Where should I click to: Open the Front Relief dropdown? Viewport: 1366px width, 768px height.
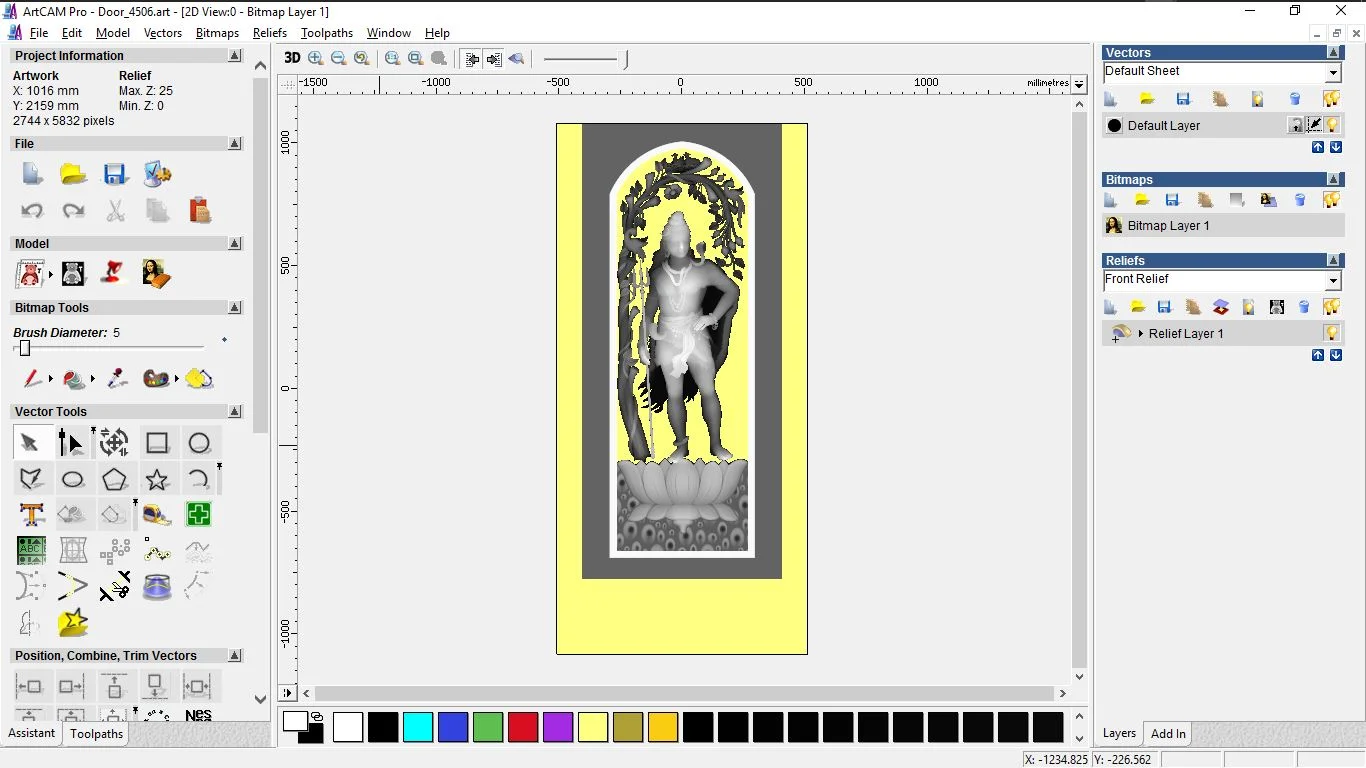pos(1334,279)
